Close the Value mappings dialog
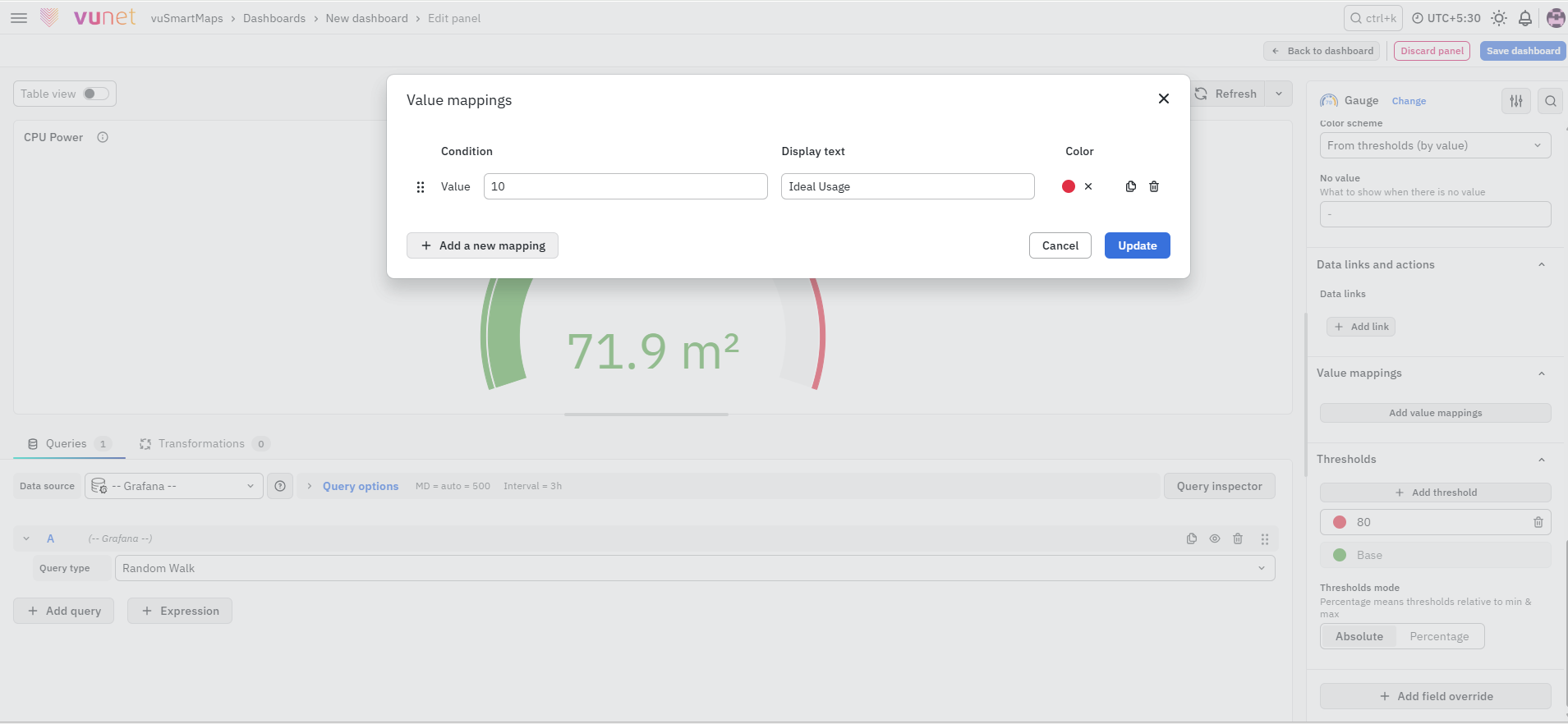Viewport: 1568px width, 724px height. [x=1164, y=99]
